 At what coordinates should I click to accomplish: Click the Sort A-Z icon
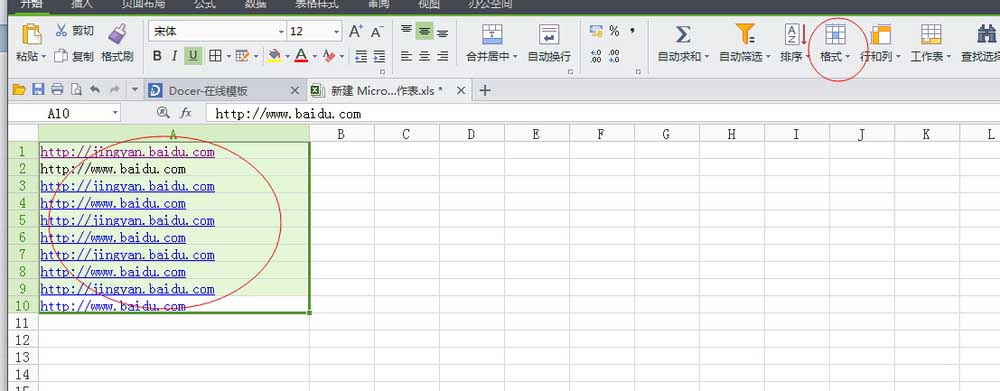[795, 34]
